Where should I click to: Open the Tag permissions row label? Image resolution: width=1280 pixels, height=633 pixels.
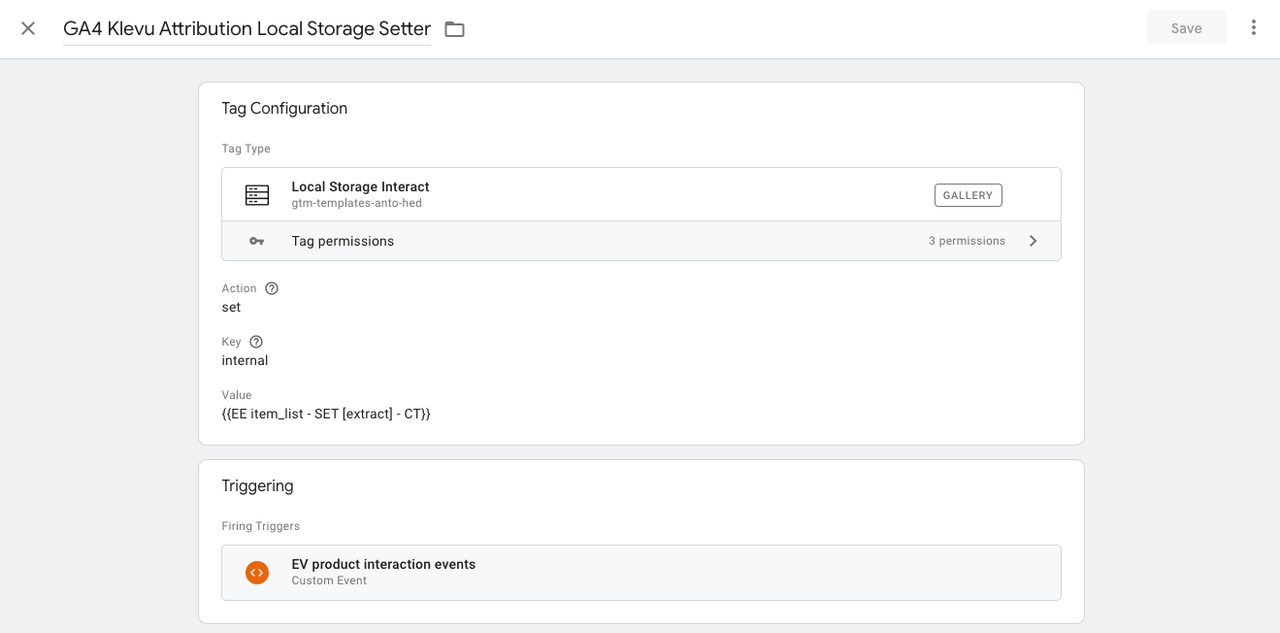coord(343,241)
